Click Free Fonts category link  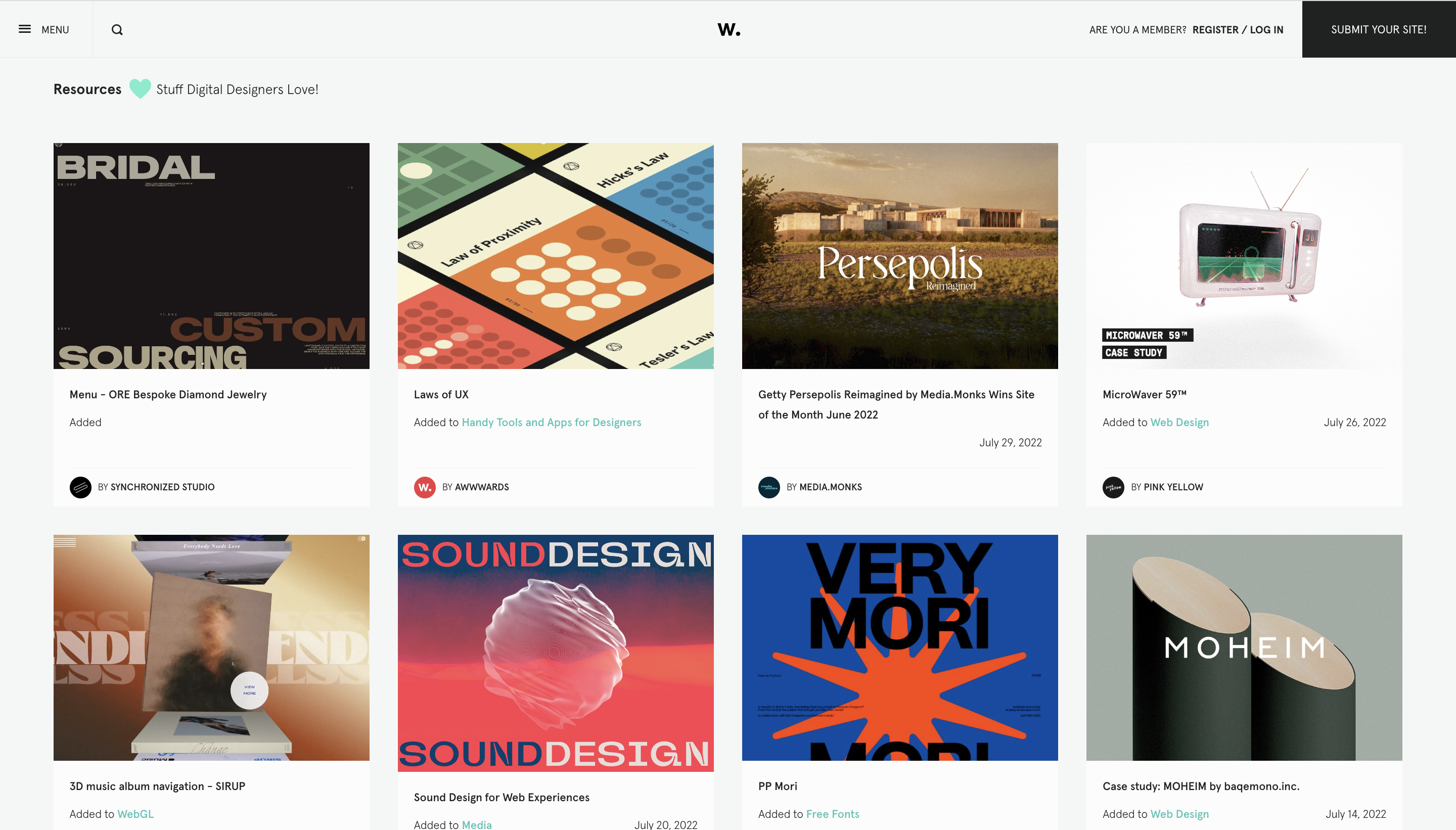point(832,813)
